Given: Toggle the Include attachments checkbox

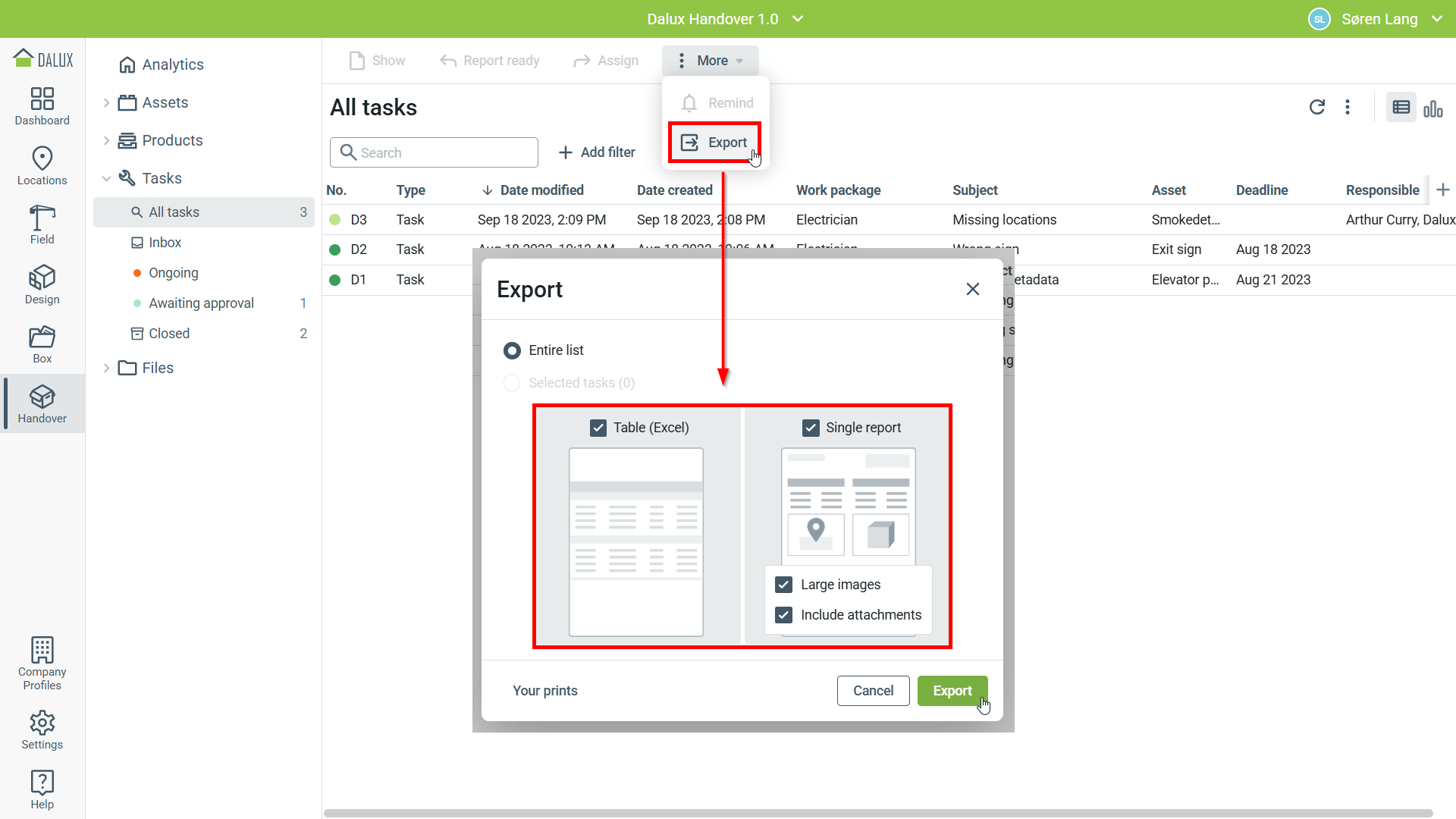Looking at the screenshot, I should pyautogui.click(x=784, y=615).
